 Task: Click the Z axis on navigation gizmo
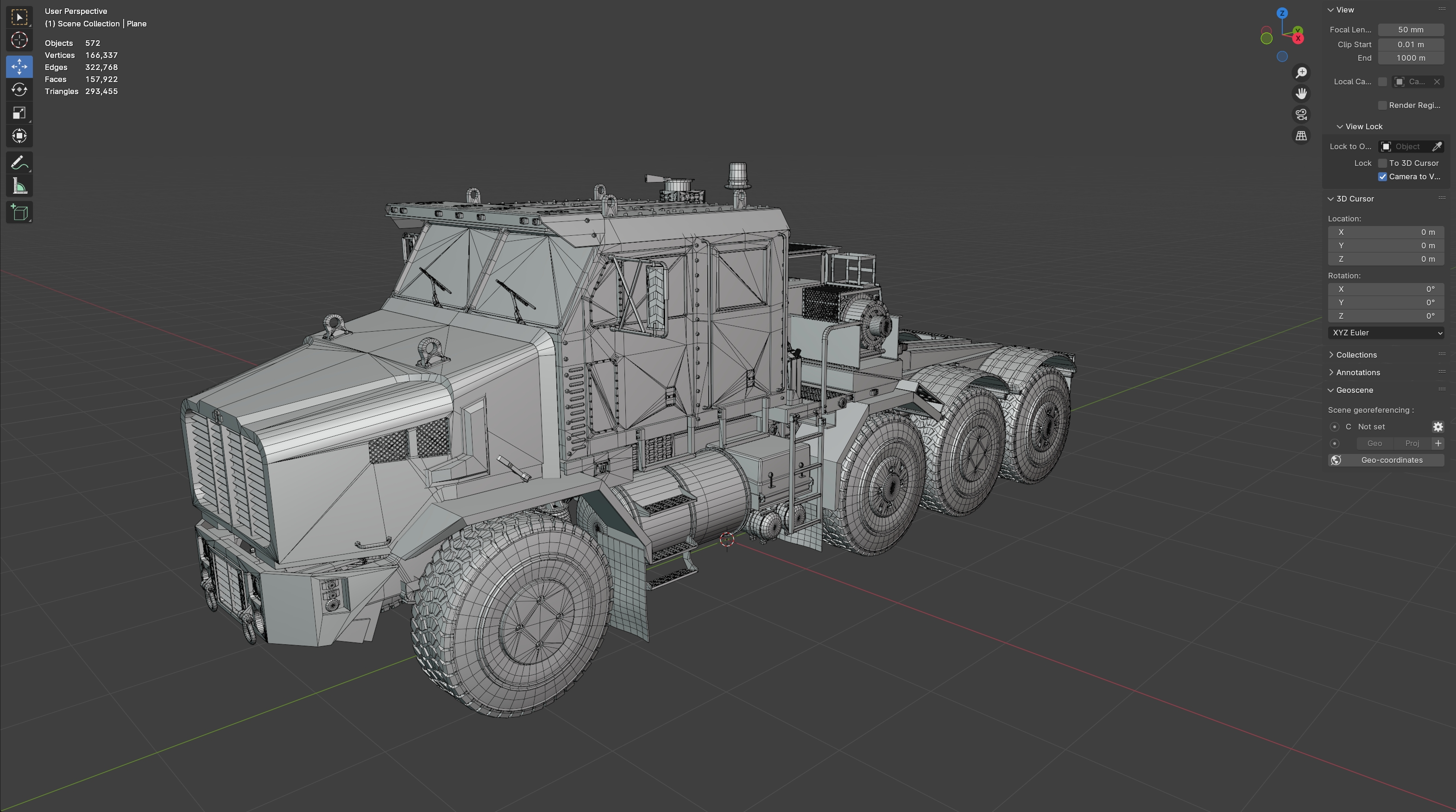click(1282, 13)
